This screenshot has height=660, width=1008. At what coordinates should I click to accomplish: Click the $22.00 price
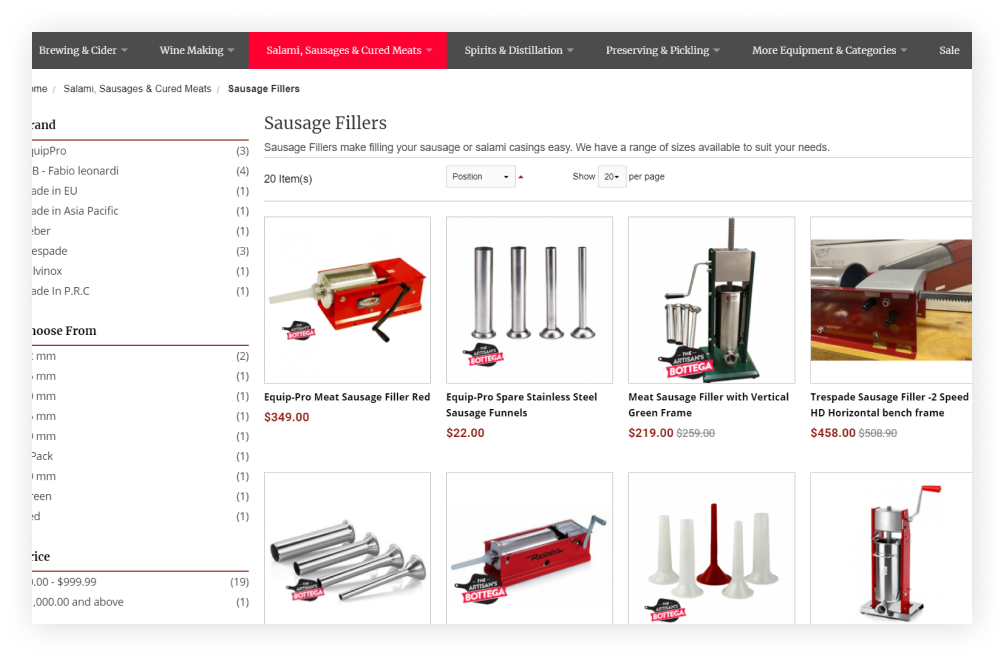[465, 433]
